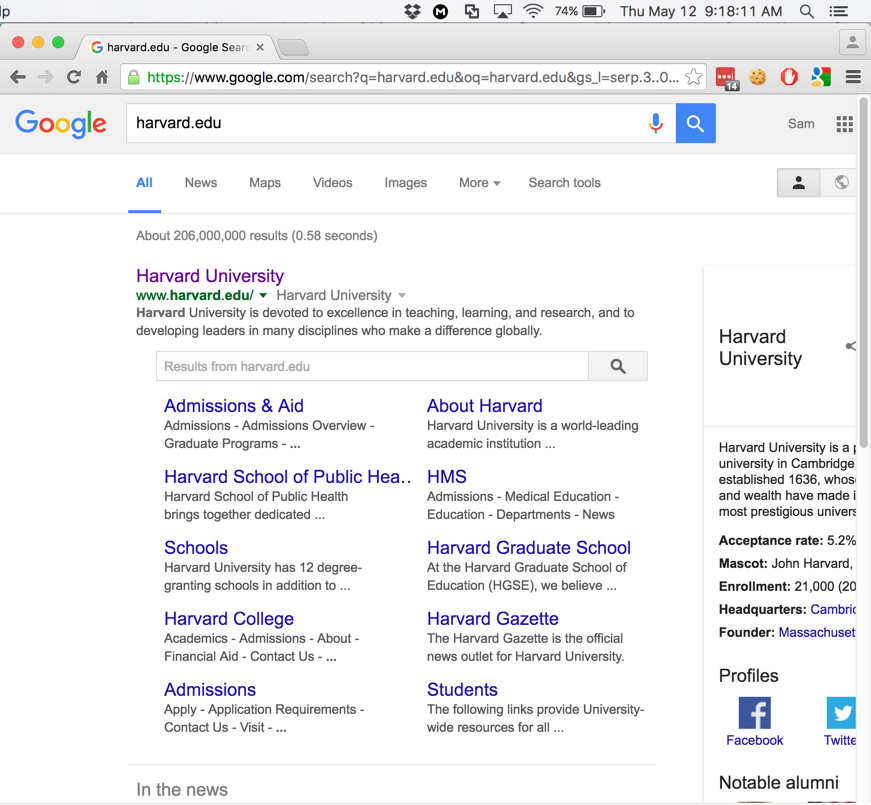Reload the page with refresh icon

pos(74,77)
